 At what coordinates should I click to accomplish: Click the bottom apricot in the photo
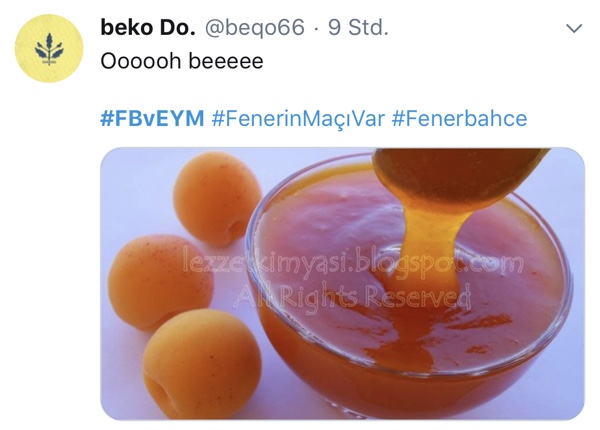pyautogui.click(x=202, y=363)
